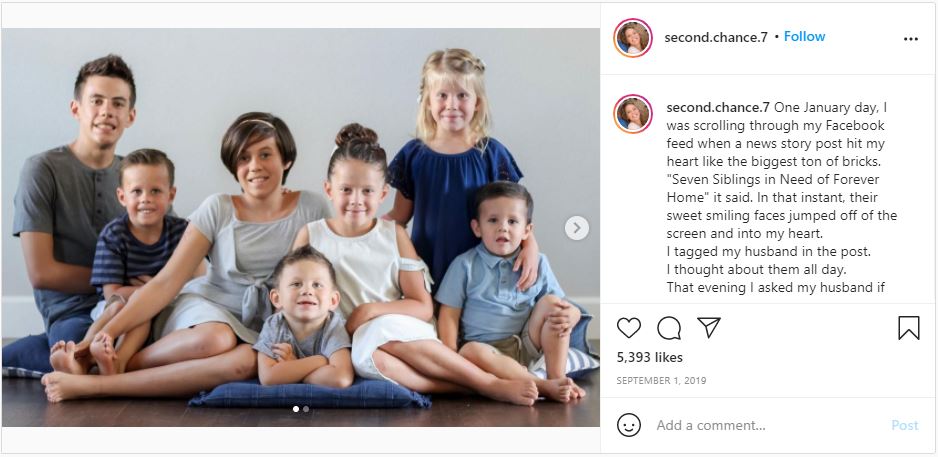Open second.chance.7 username in the caption

tap(718, 108)
